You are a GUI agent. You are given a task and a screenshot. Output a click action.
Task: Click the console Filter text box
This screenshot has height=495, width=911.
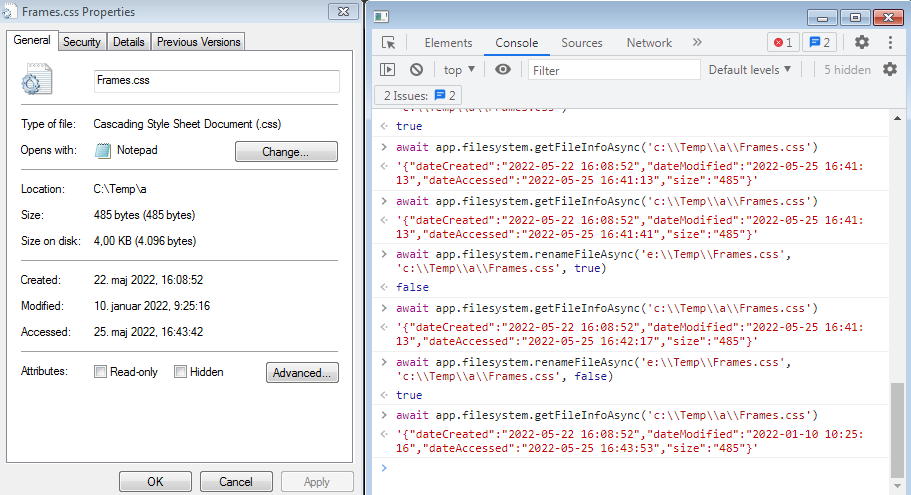613,70
